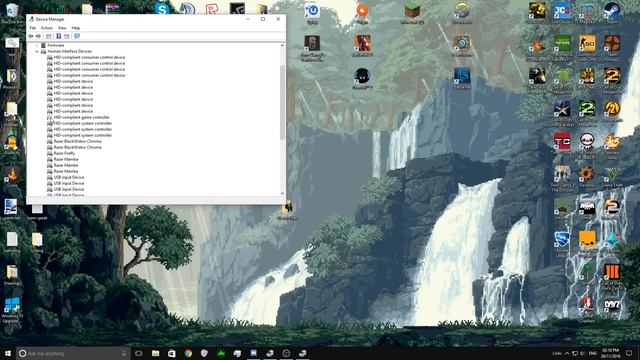The image size is (640, 360).
Task: Expand the Firmware category
Action: point(37,45)
